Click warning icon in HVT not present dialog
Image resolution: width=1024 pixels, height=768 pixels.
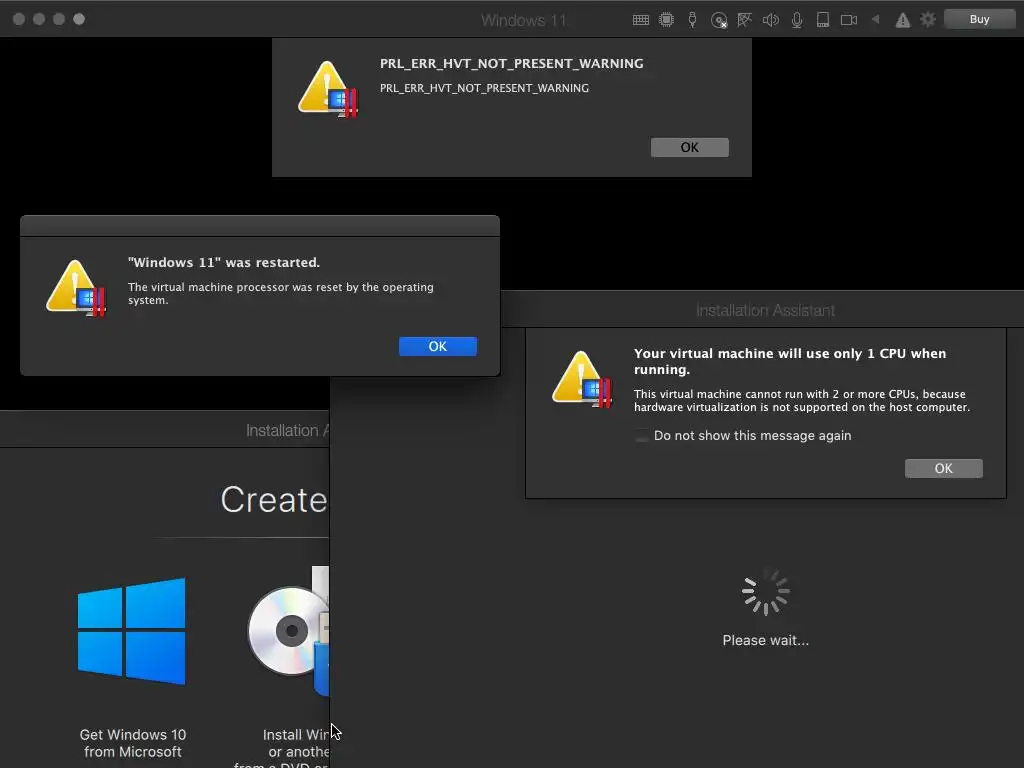328,90
